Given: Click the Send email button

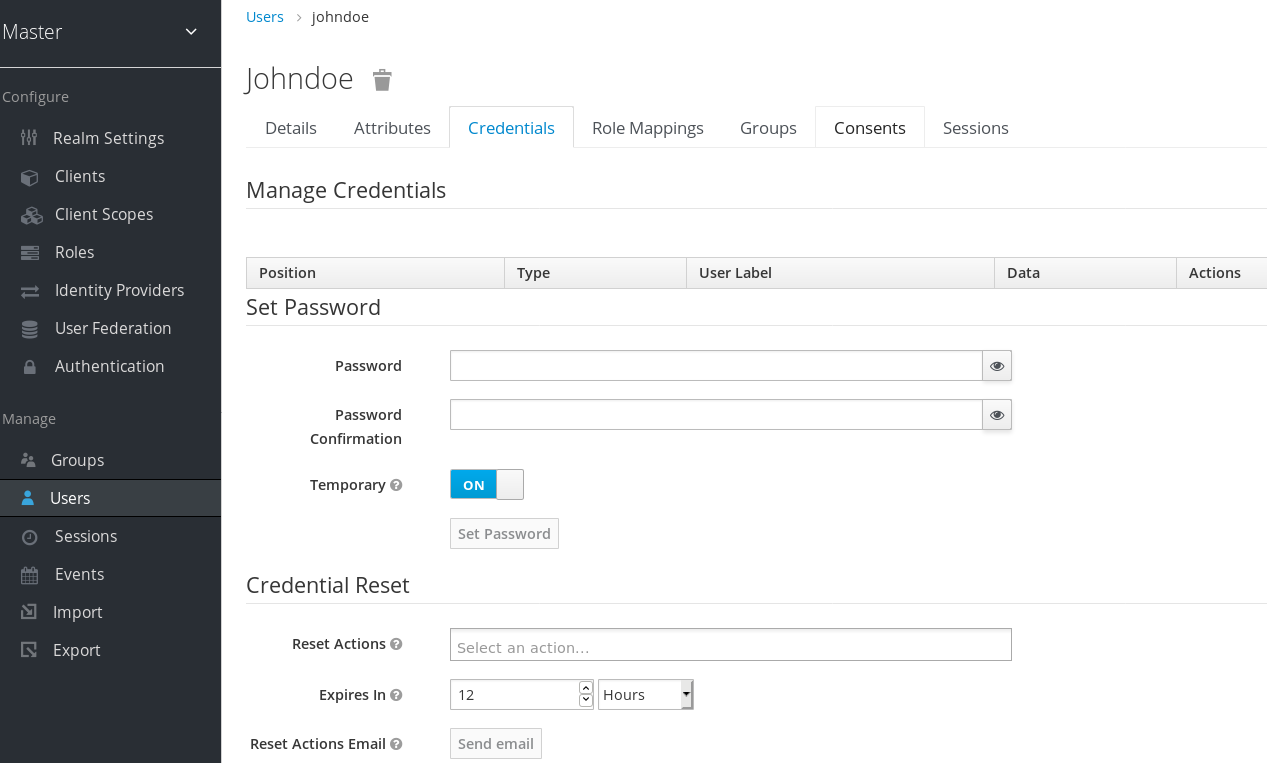Looking at the screenshot, I should [x=496, y=744].
